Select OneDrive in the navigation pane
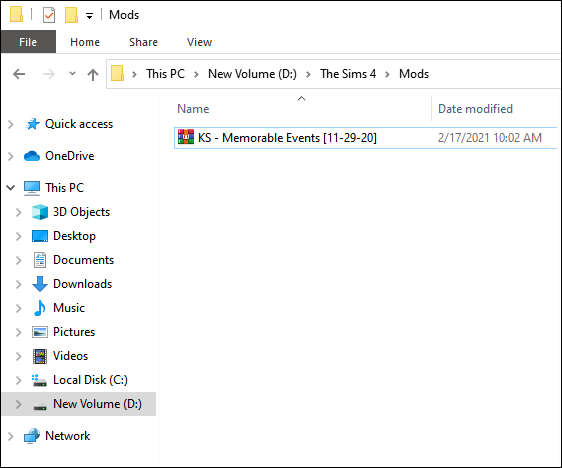The width and height of the screenshot is (562, 468). [x=70, y=156]
